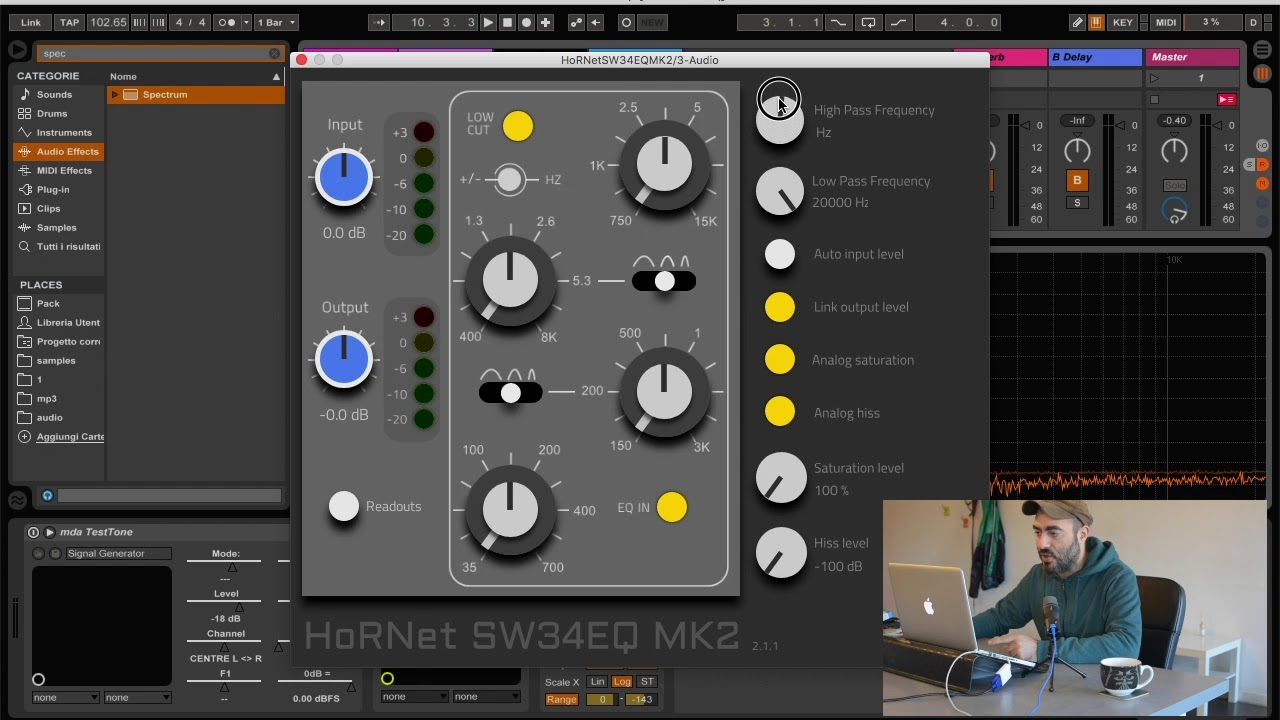
Task: Unfold mda TestTone plugin parameters triangle
Action: click(50, 532)
